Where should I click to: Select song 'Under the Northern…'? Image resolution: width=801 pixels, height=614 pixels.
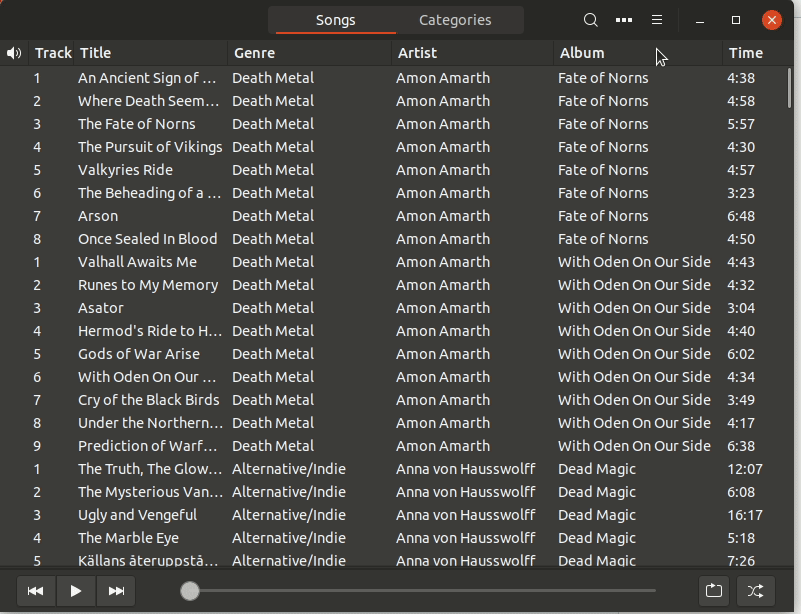pyautogui.click(x=151, y=423)
